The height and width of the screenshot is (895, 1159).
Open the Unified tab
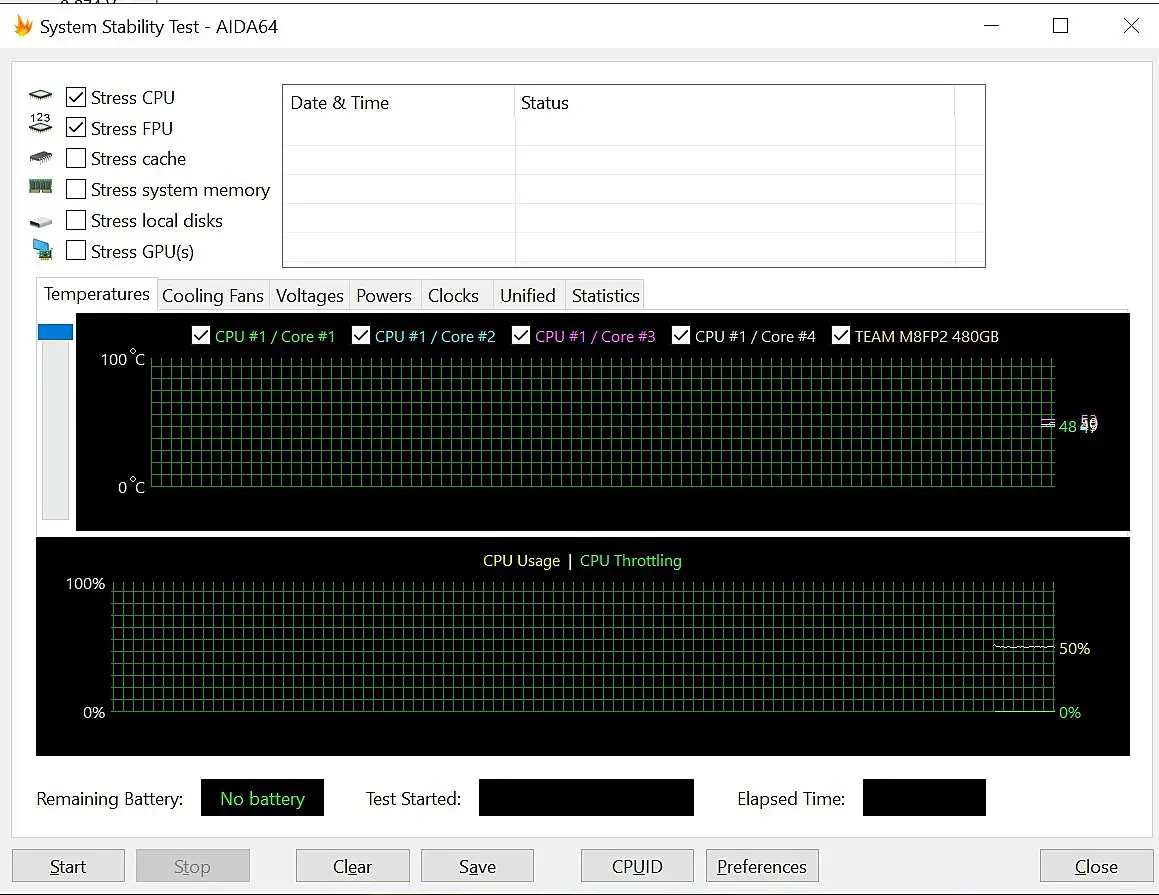(528, 296)
